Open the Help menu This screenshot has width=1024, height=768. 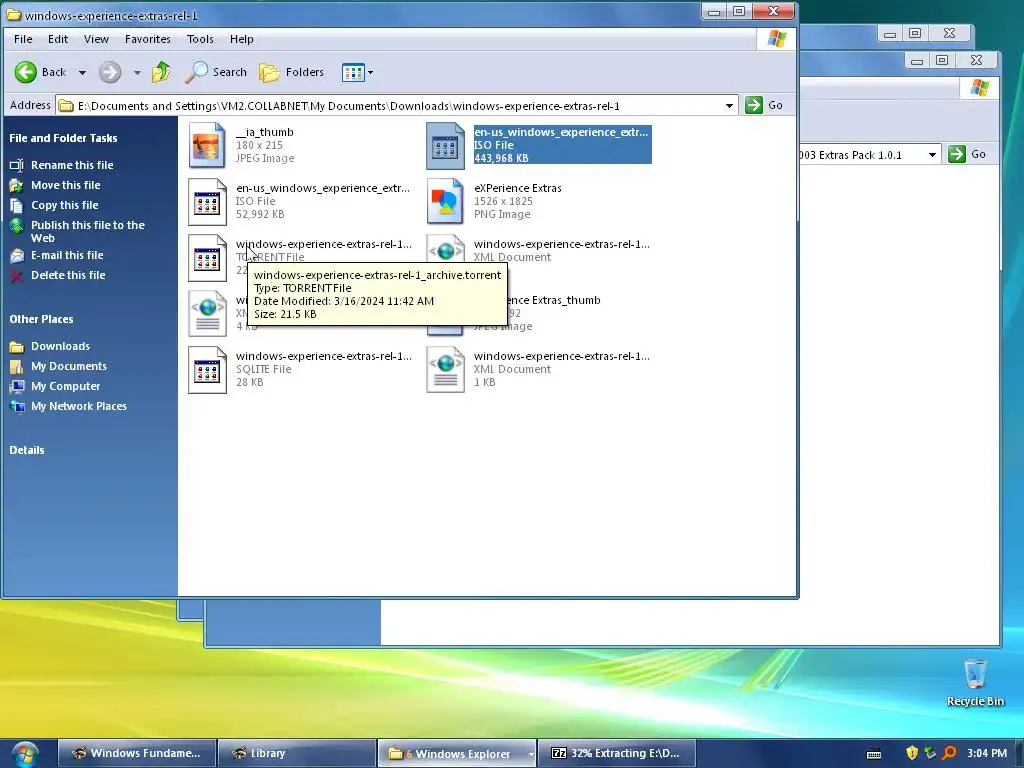(241, 39)
